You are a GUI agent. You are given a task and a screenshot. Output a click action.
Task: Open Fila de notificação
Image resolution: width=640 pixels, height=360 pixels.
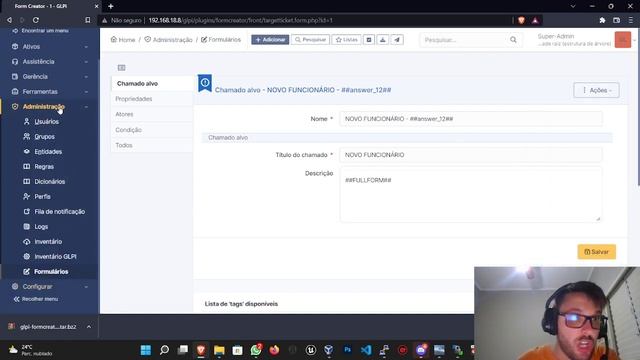click(x=60, y=211)
